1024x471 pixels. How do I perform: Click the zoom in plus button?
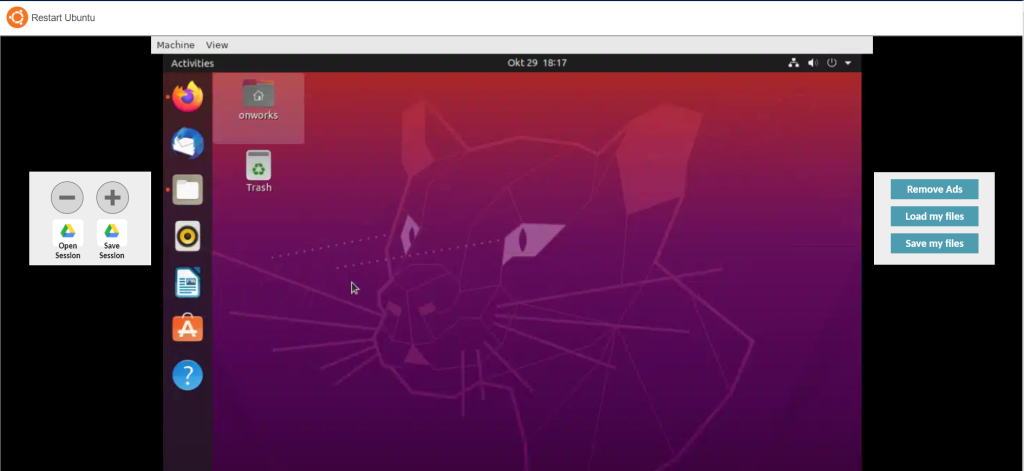click(112, 197)
